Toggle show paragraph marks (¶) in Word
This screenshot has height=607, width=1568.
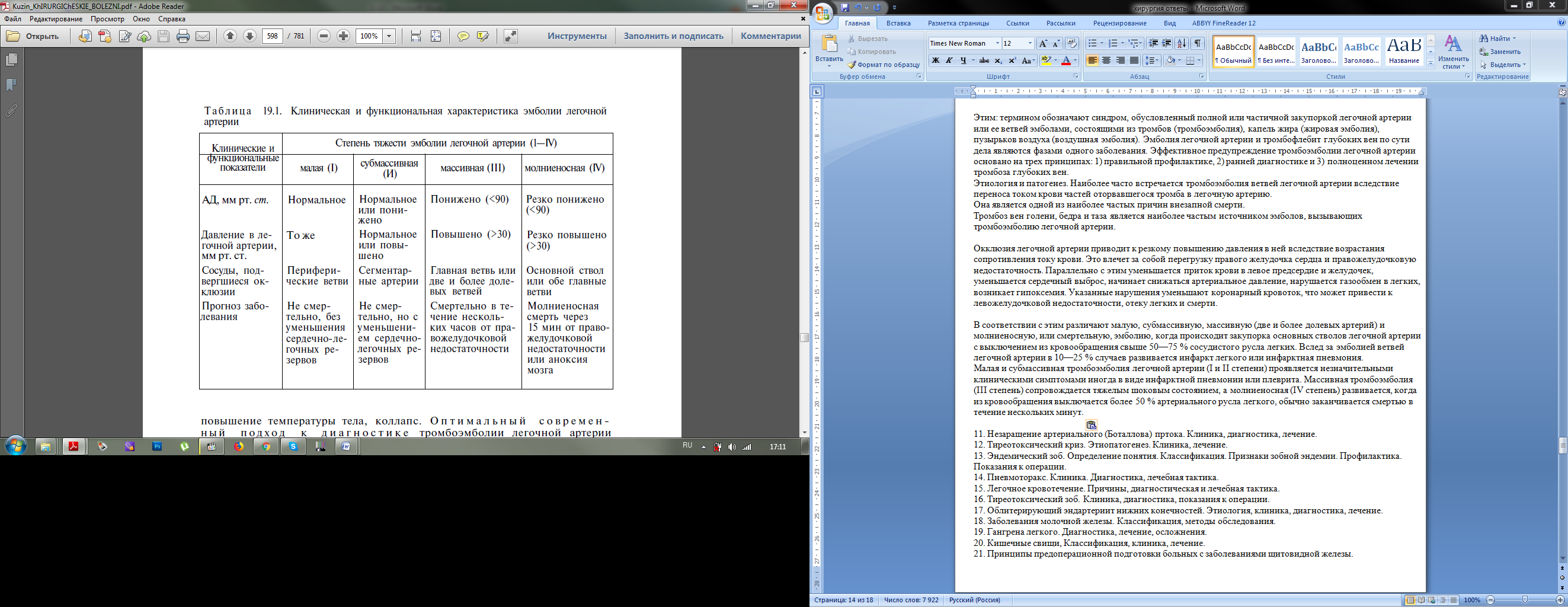click(1198, 43)
